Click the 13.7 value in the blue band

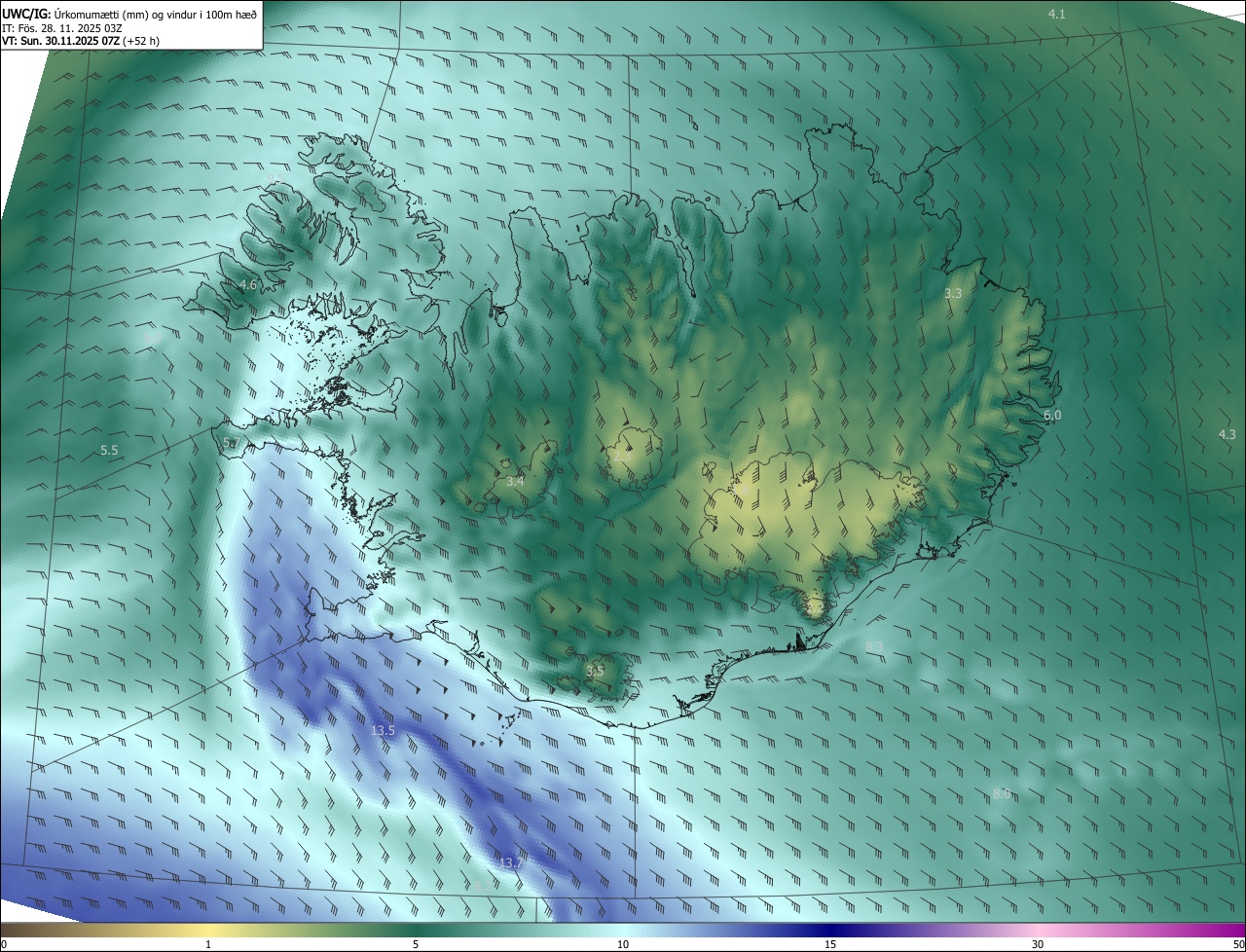point(510,863)
